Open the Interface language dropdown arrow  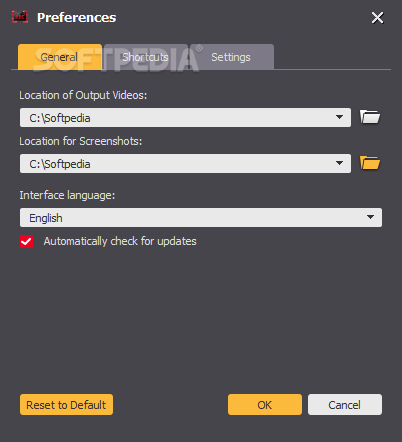click(370, 217)
